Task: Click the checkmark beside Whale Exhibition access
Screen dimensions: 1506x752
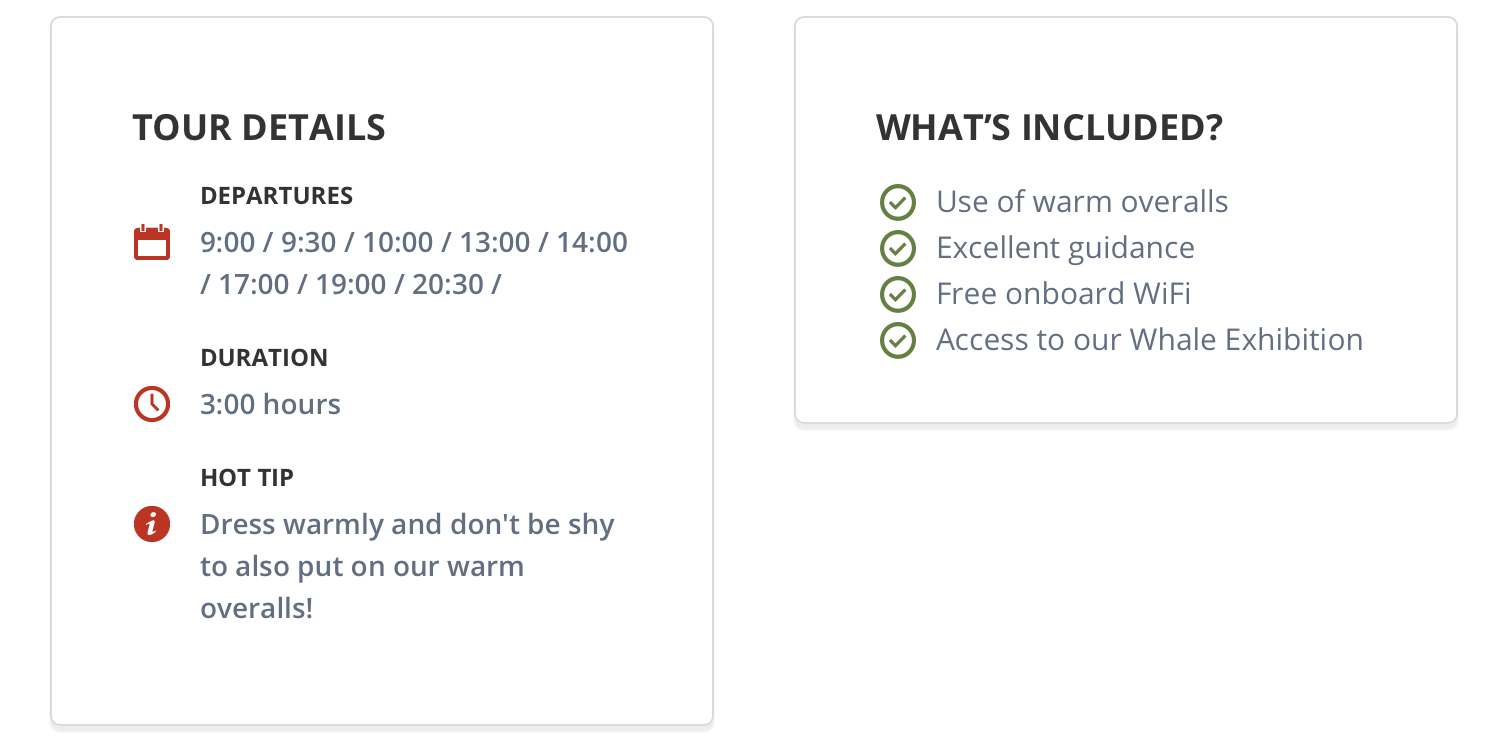Action: (x=897, y=340)
